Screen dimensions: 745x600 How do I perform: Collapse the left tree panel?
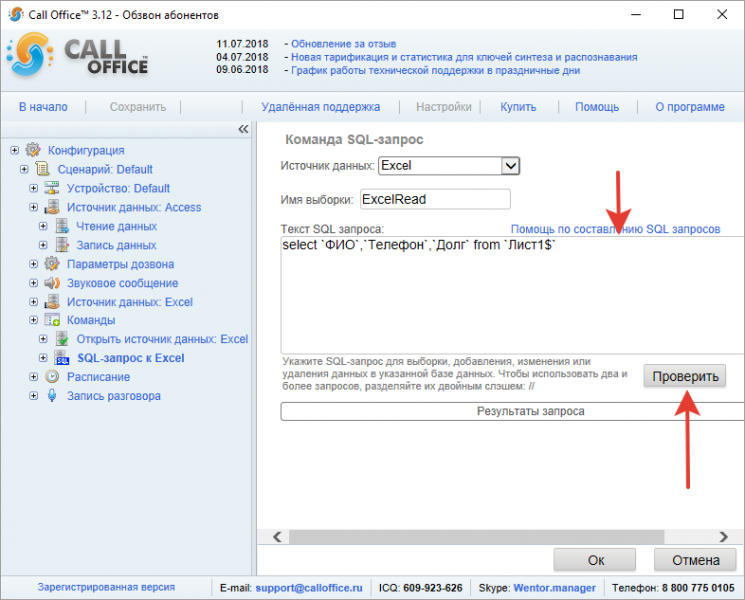pos(243,129)
